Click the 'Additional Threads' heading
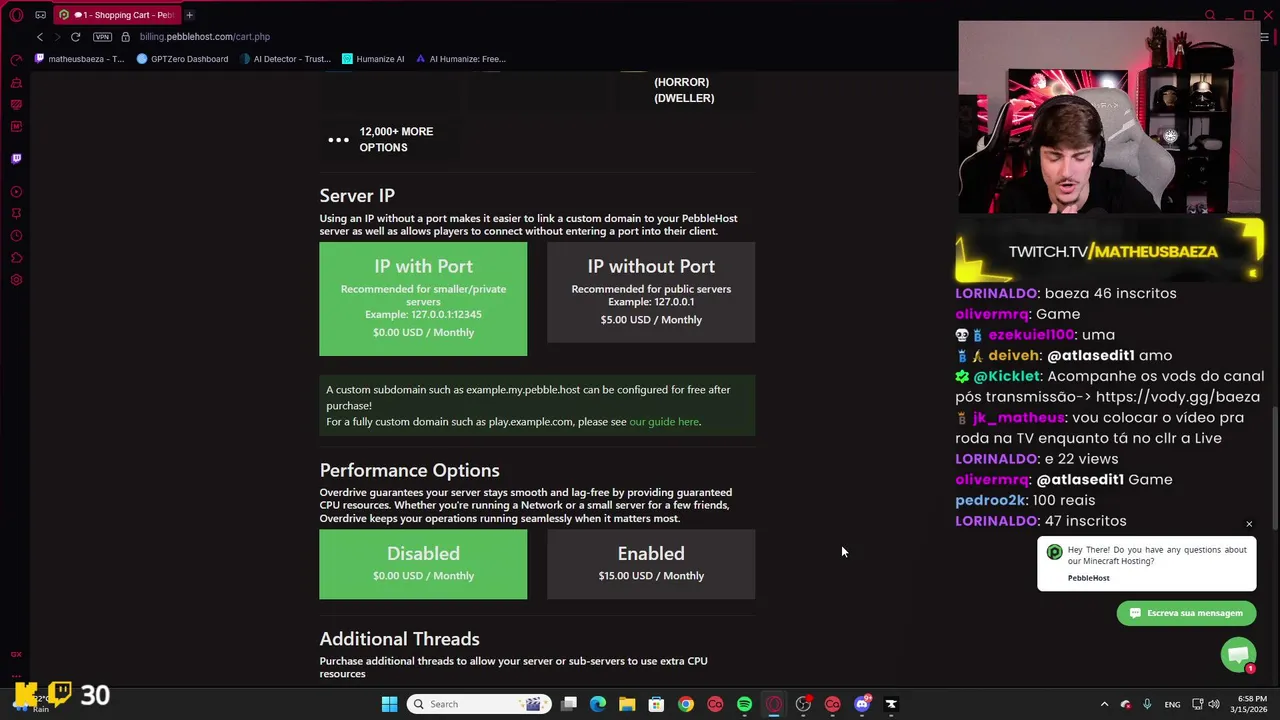Screen dimensions: 1280x720 tap(399, 639)
